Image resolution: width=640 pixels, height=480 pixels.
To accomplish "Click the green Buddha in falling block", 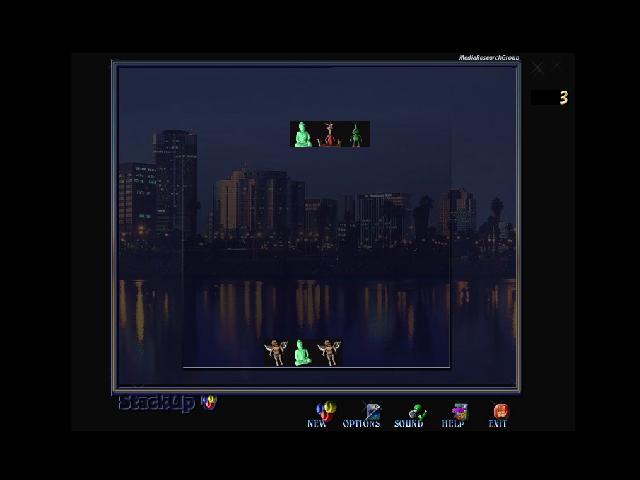I will (x=303, y=134).
